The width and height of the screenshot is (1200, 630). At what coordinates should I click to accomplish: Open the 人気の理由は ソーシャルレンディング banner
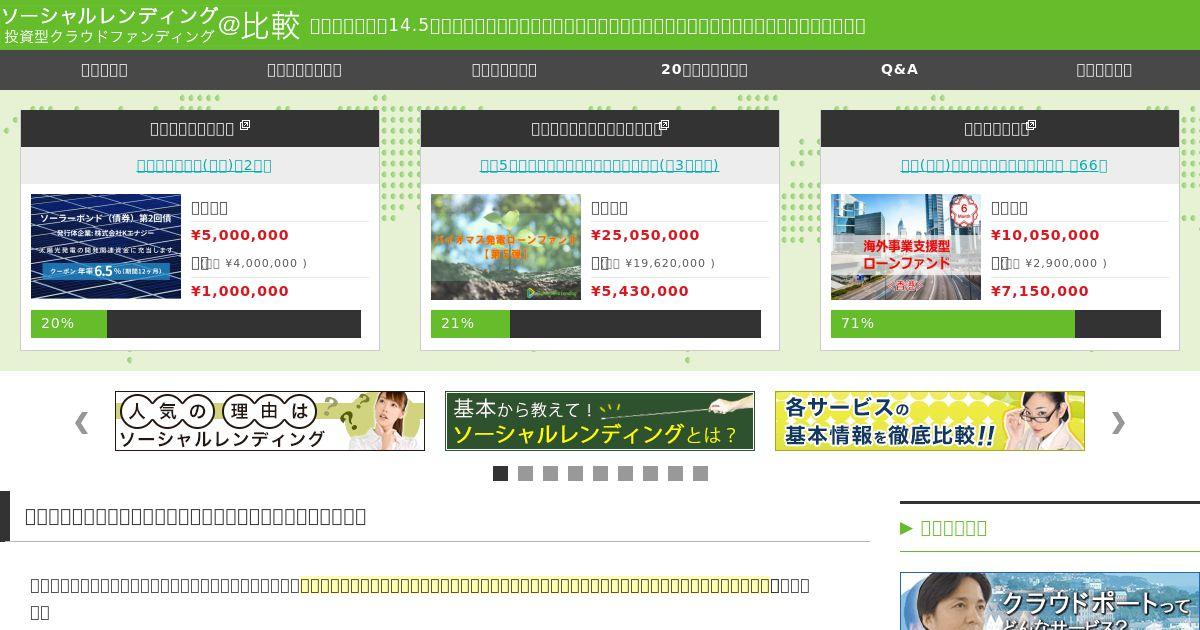click(x=270, y=421)
